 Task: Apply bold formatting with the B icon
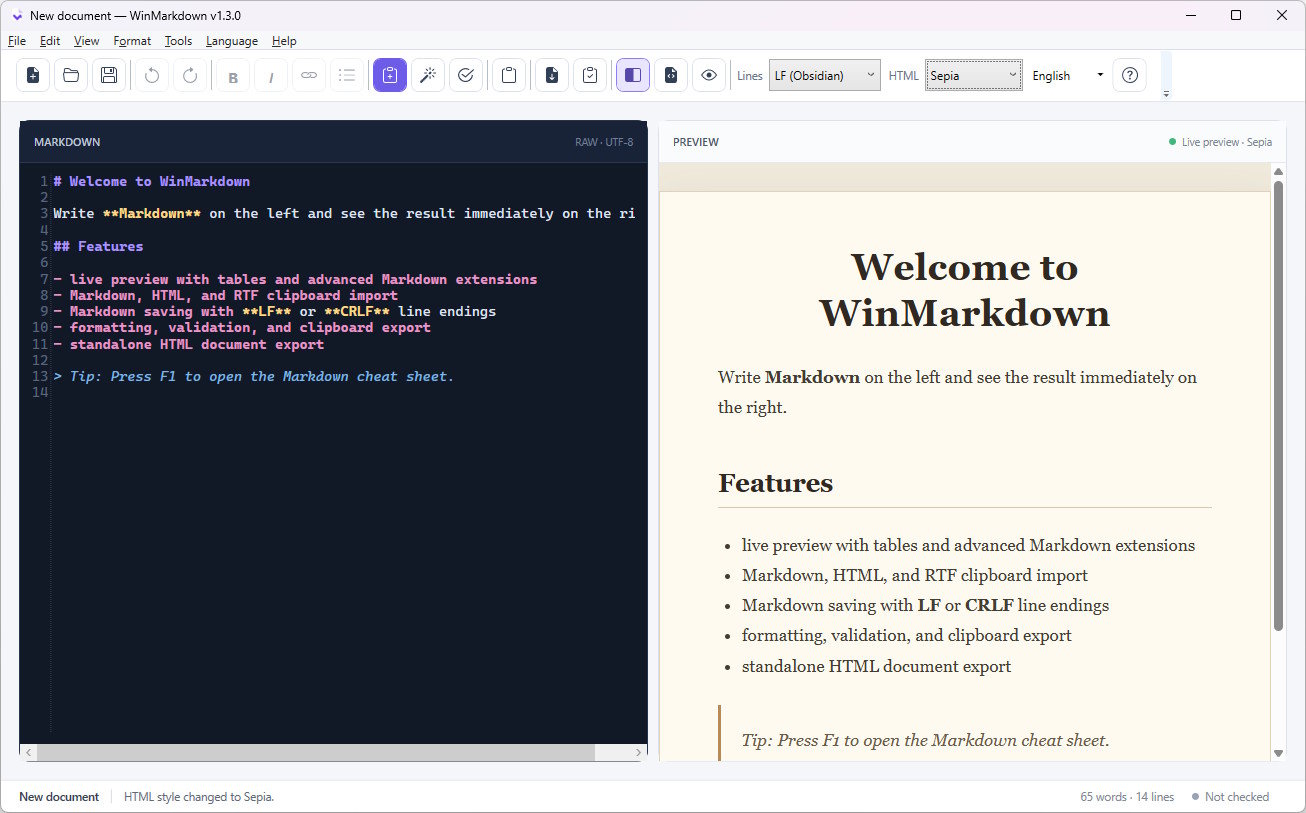(x=233, y=75)
